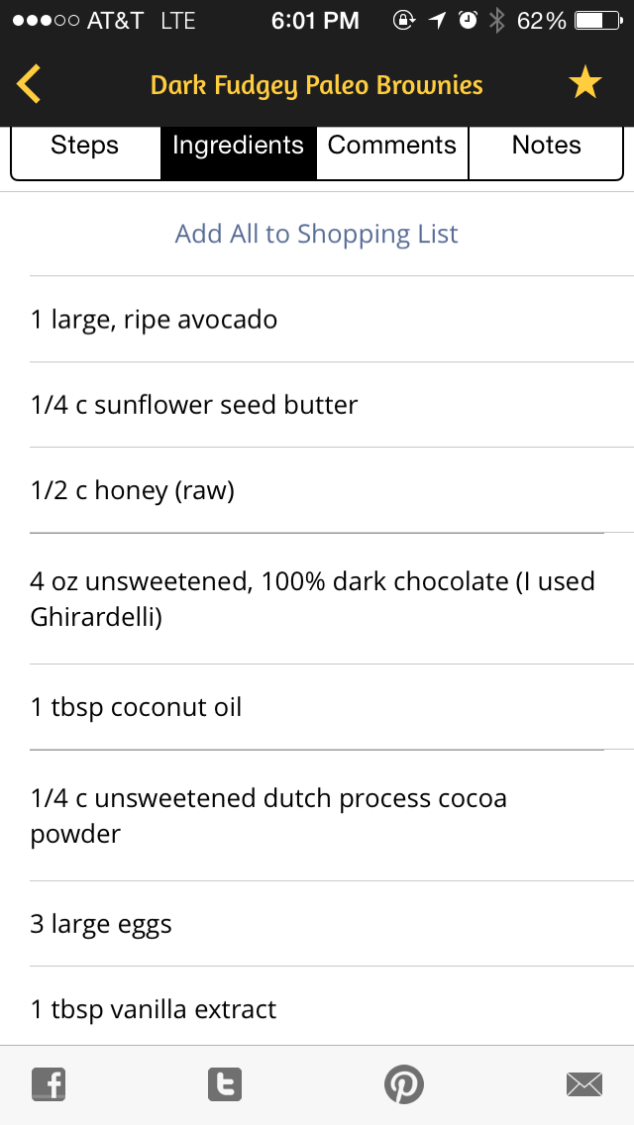Select the Ingredients tab
The width and height of the screenshot is (634, 1125).
point(238,146)
